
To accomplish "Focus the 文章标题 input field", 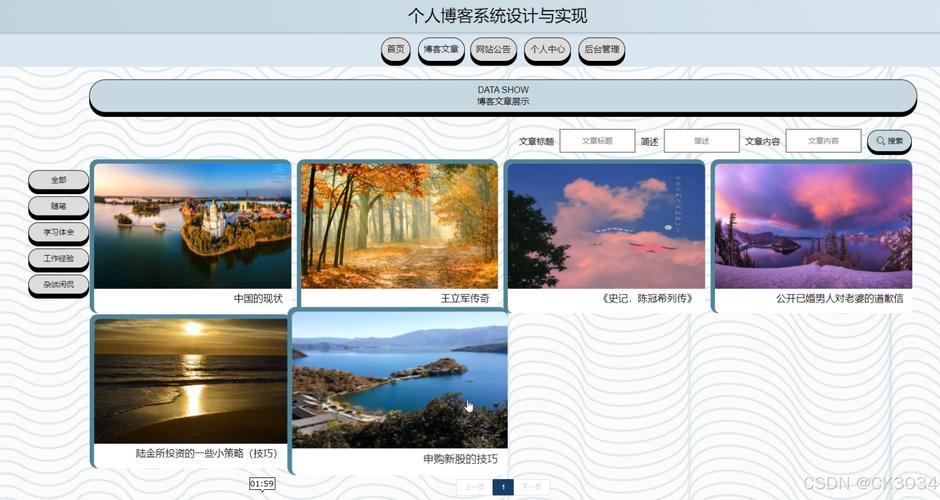I will tap(597, 141).
